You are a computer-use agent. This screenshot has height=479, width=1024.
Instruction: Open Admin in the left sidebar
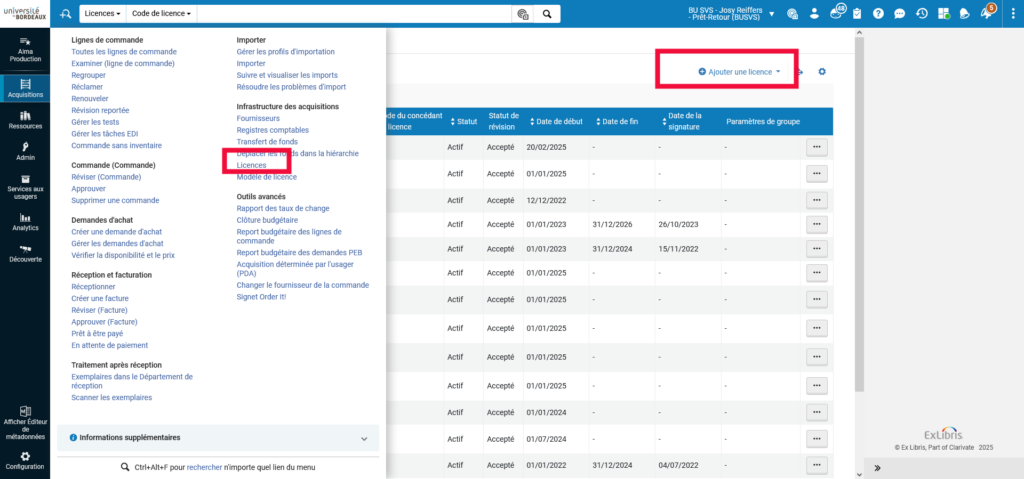click(25, 152)
